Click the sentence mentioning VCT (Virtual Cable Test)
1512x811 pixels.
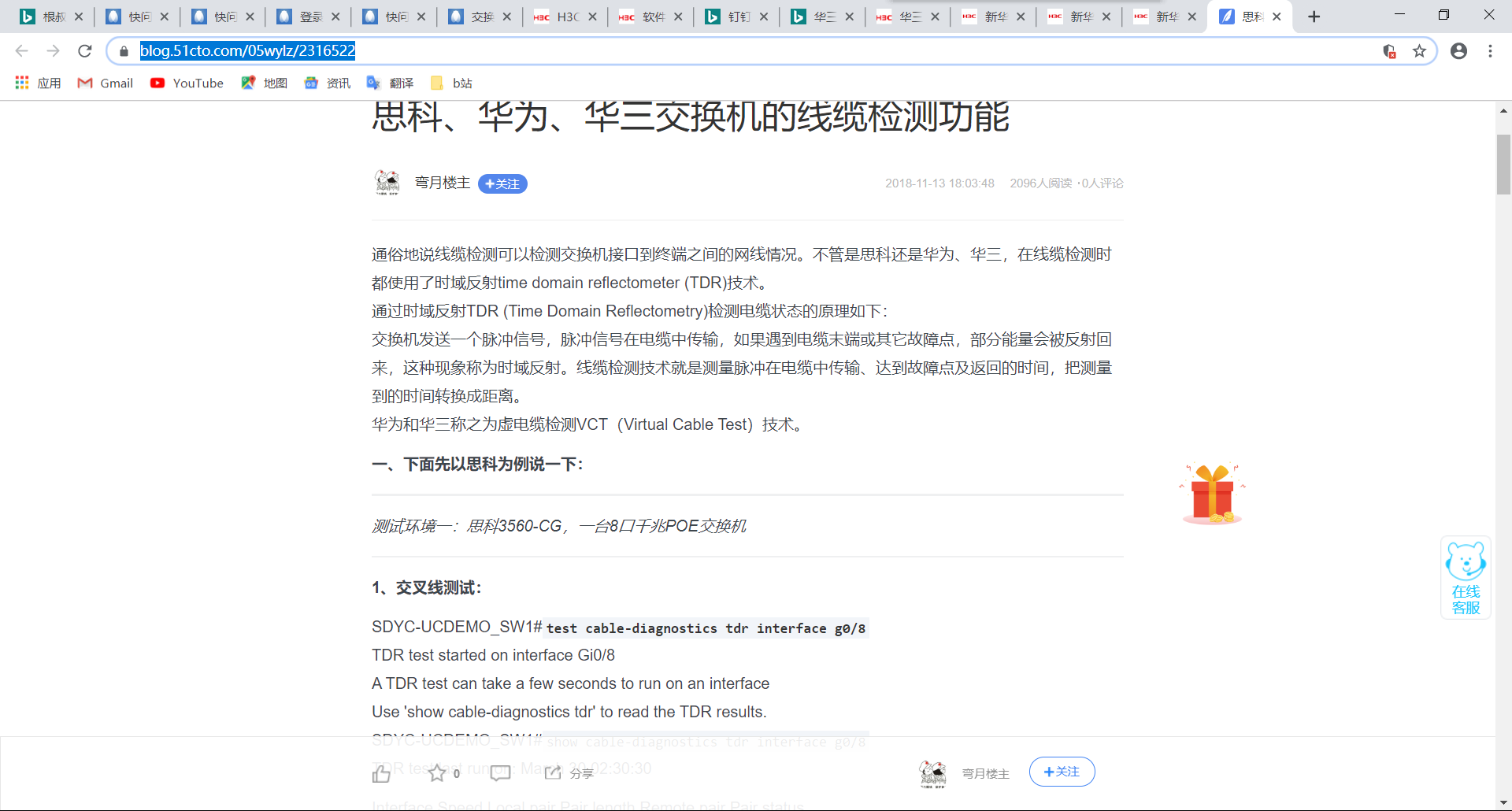(590, 425)
